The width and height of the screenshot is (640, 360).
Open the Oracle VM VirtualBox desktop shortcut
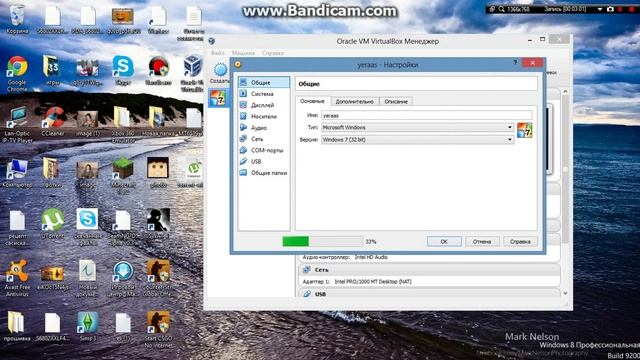coord(193,73)
